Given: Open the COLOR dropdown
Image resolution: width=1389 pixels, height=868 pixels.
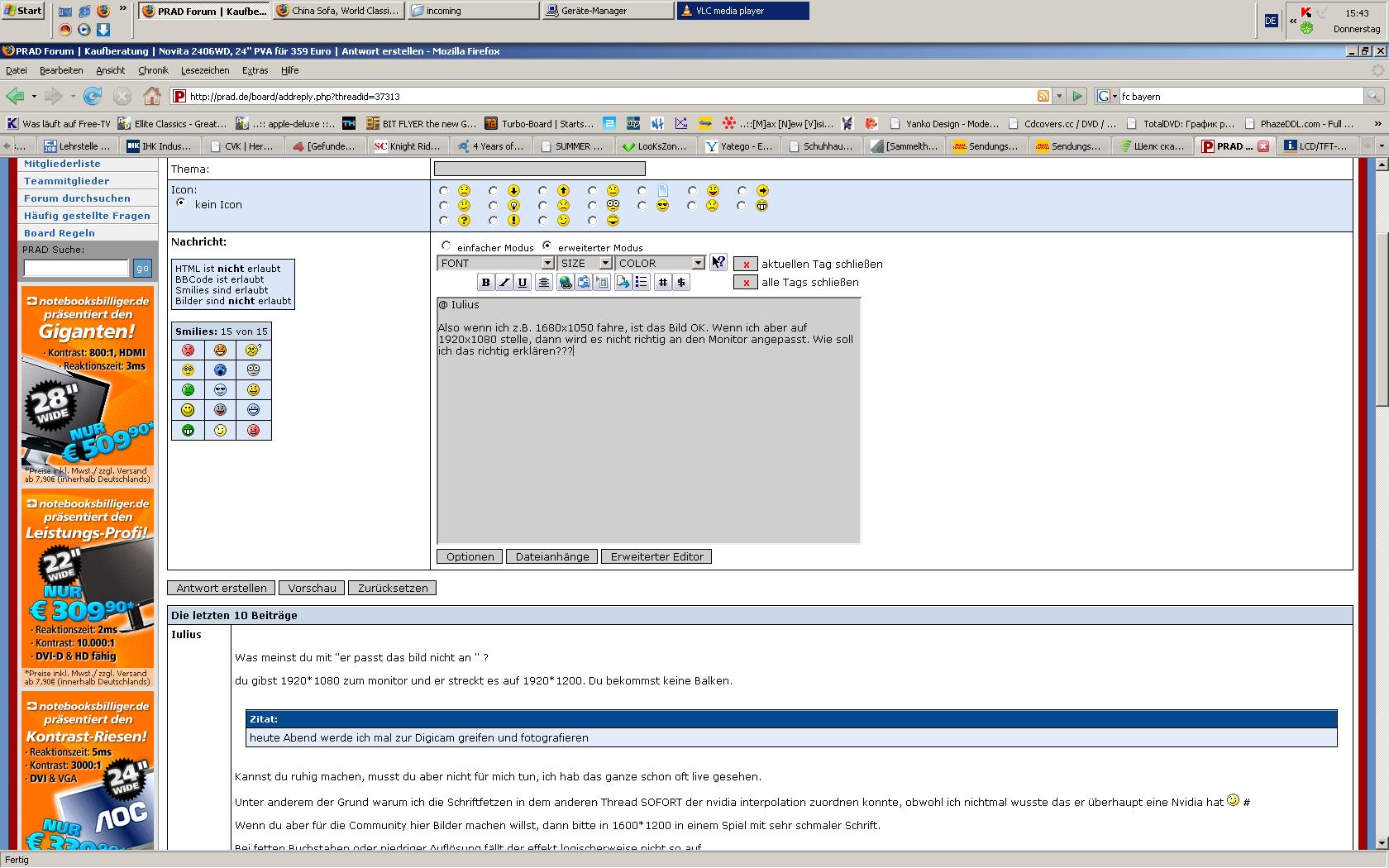Looking at the screenshot, I should click(x=660, y=263).
